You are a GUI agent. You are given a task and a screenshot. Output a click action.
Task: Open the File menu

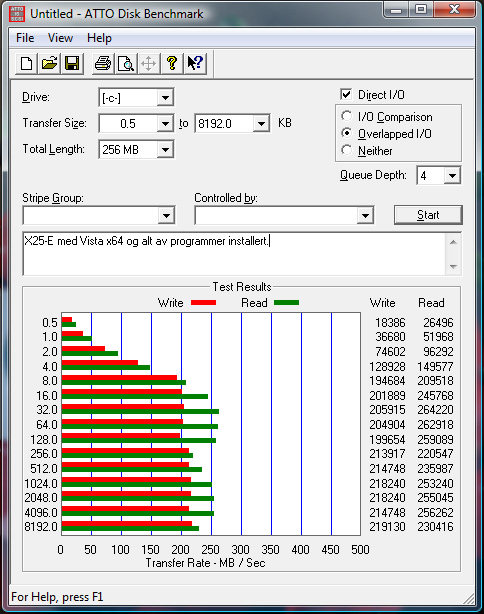(25, 38)
